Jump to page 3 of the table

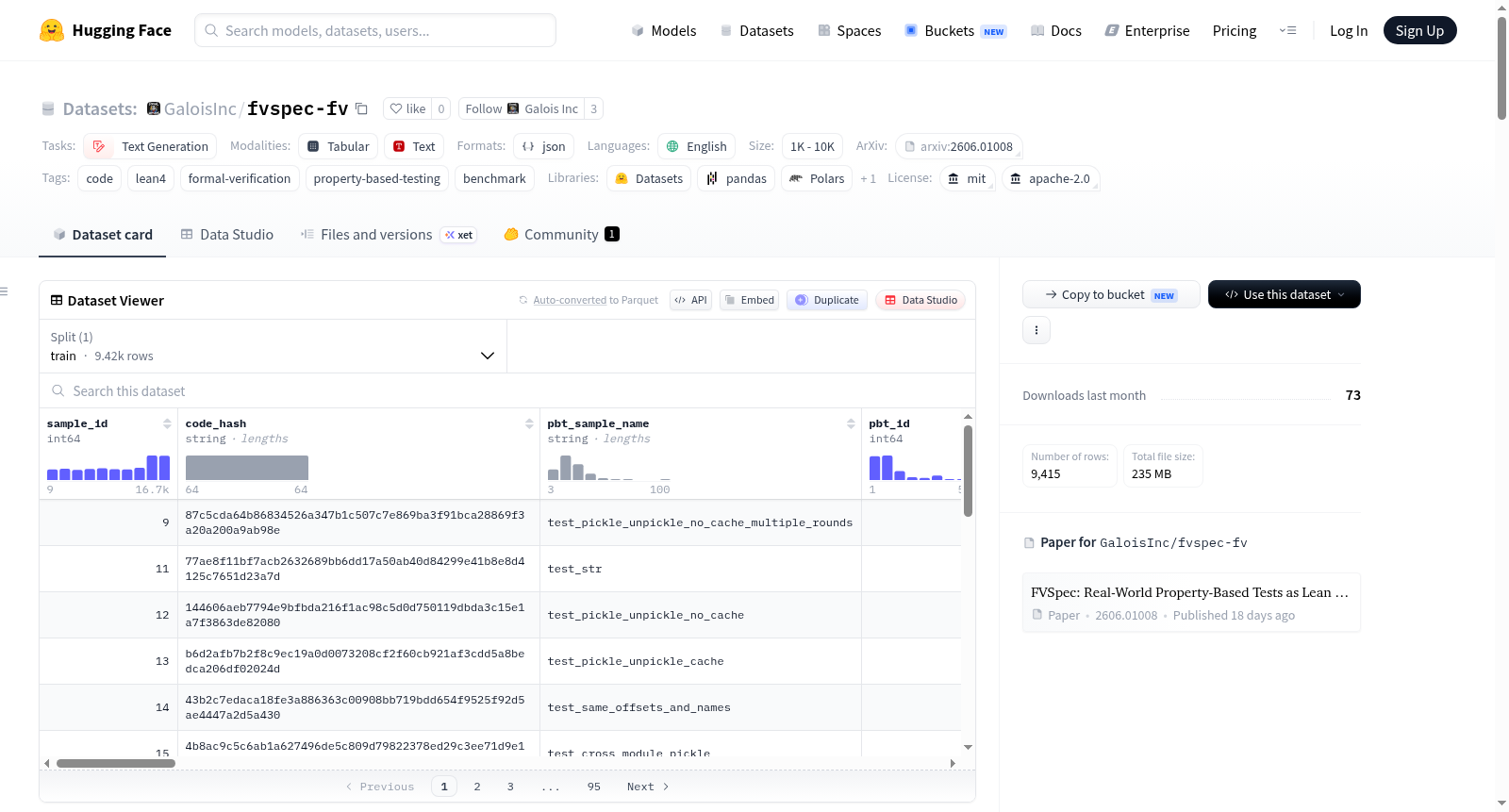(510, 787)
